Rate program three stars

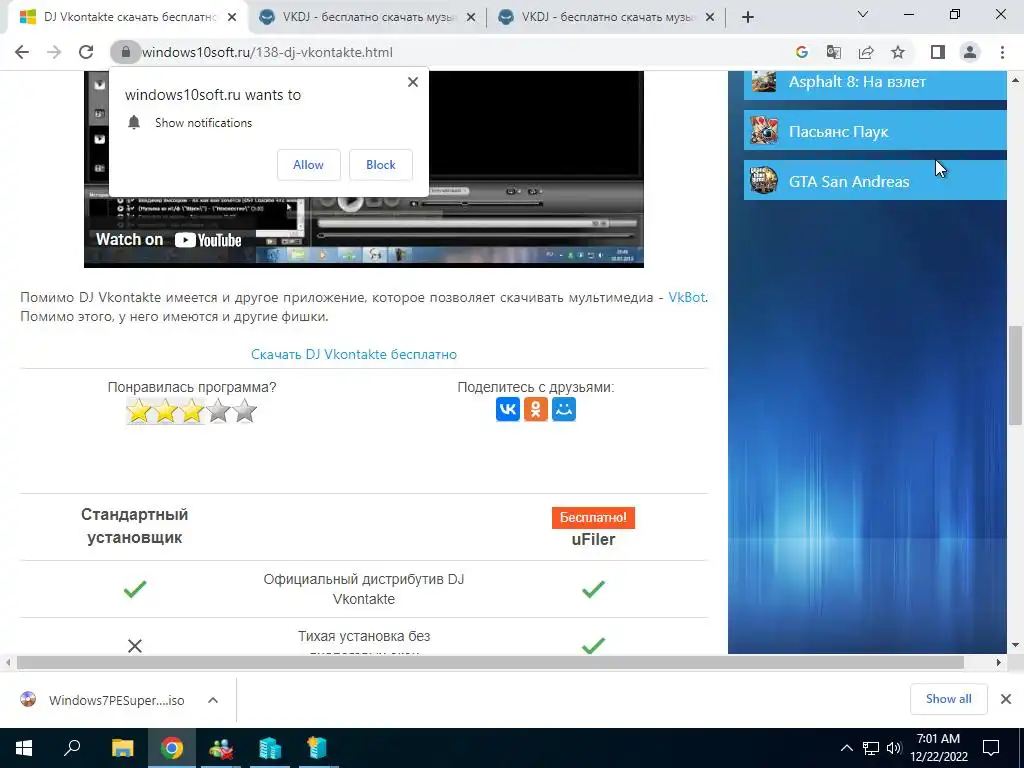tap(192, 411)
